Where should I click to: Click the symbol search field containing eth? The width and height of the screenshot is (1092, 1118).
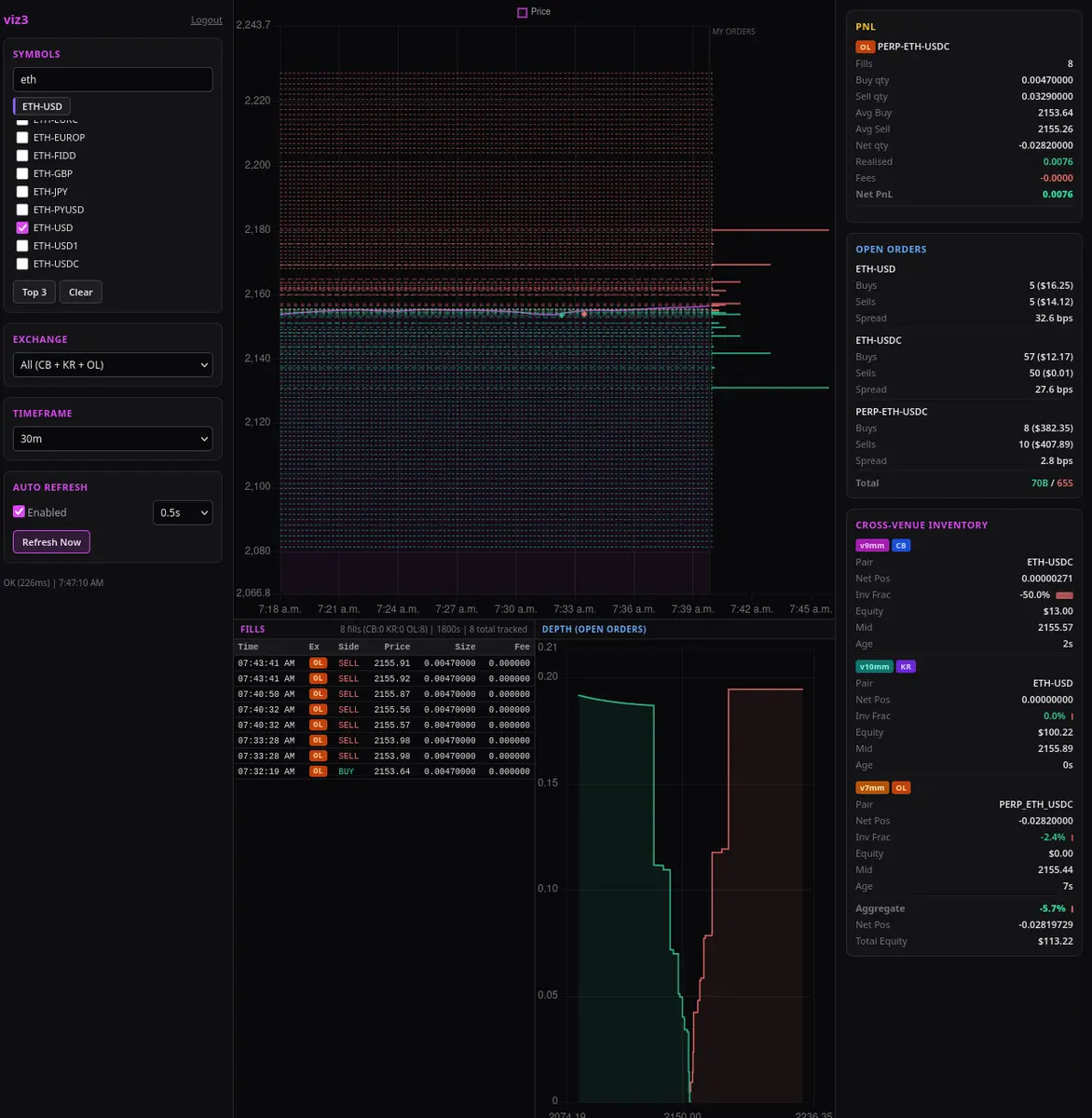[x=113, y=79]
